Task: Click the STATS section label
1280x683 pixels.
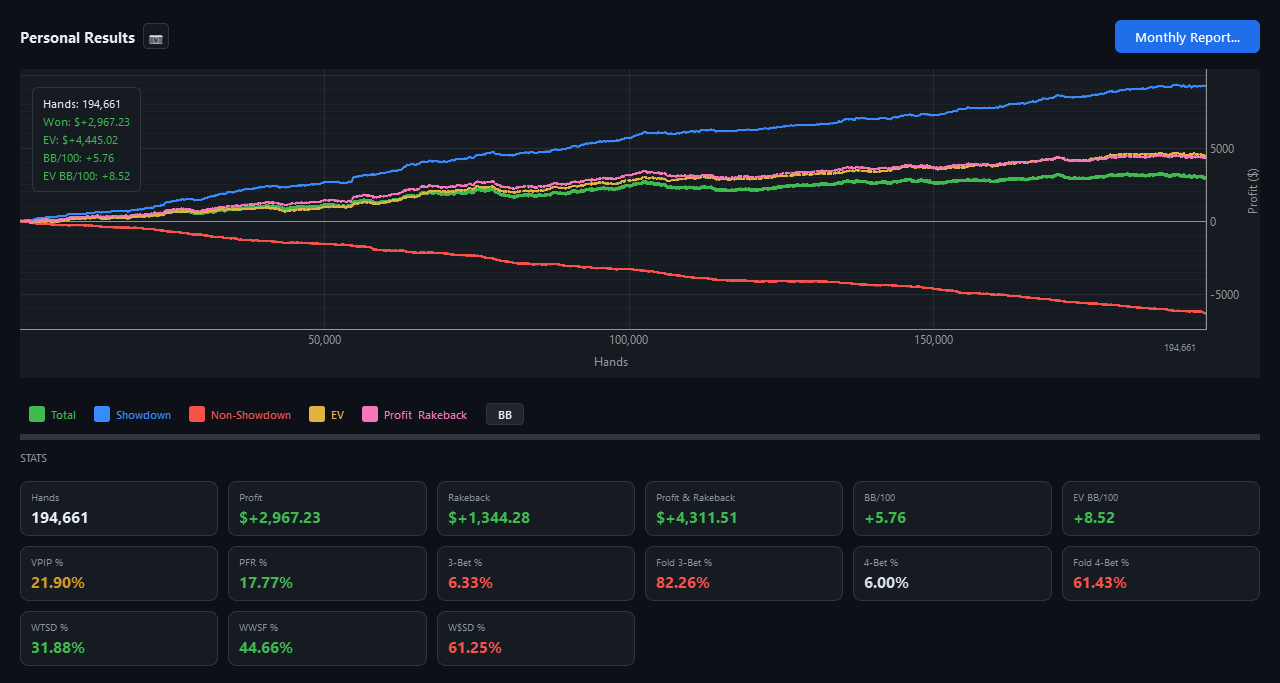Action: (33, 459)
